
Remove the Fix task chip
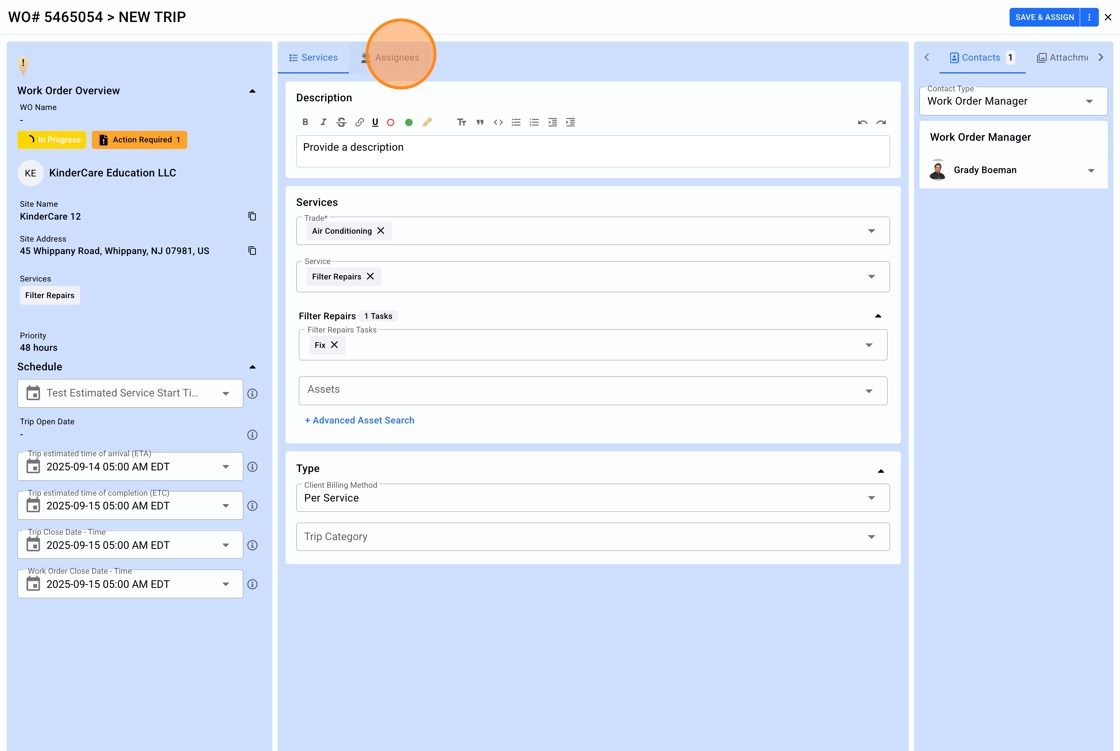click(334, 345)
